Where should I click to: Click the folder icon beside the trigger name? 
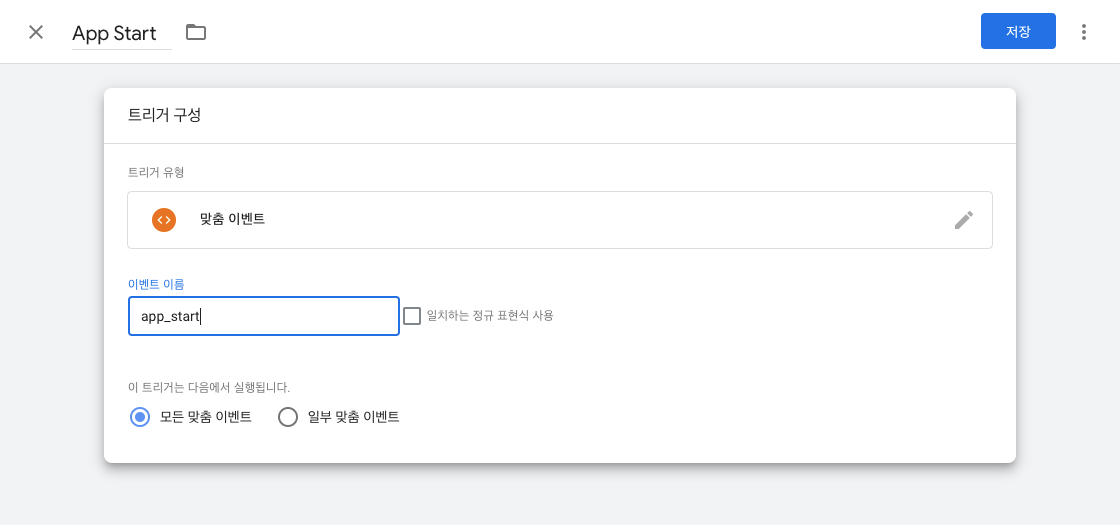196,32
